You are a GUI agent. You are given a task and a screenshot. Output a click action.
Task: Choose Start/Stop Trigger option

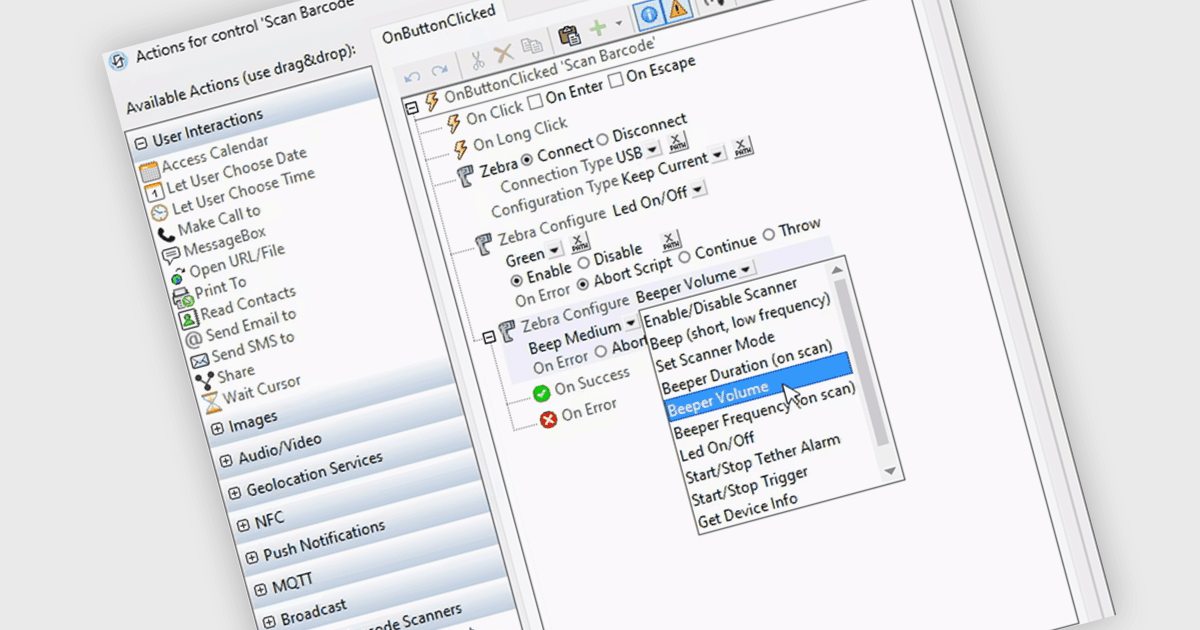point(749,484)
